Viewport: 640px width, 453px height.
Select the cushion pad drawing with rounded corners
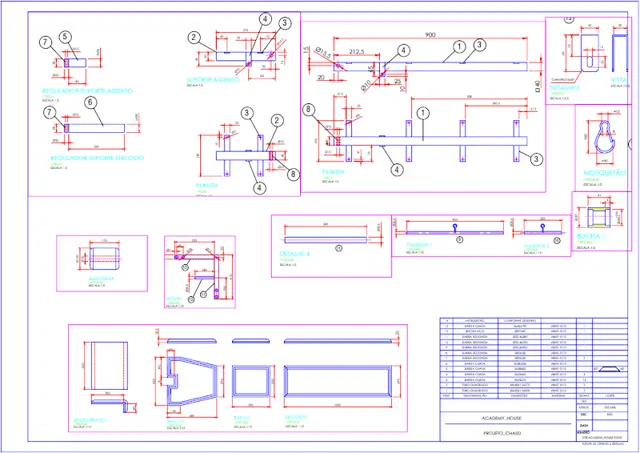point(105,258)
